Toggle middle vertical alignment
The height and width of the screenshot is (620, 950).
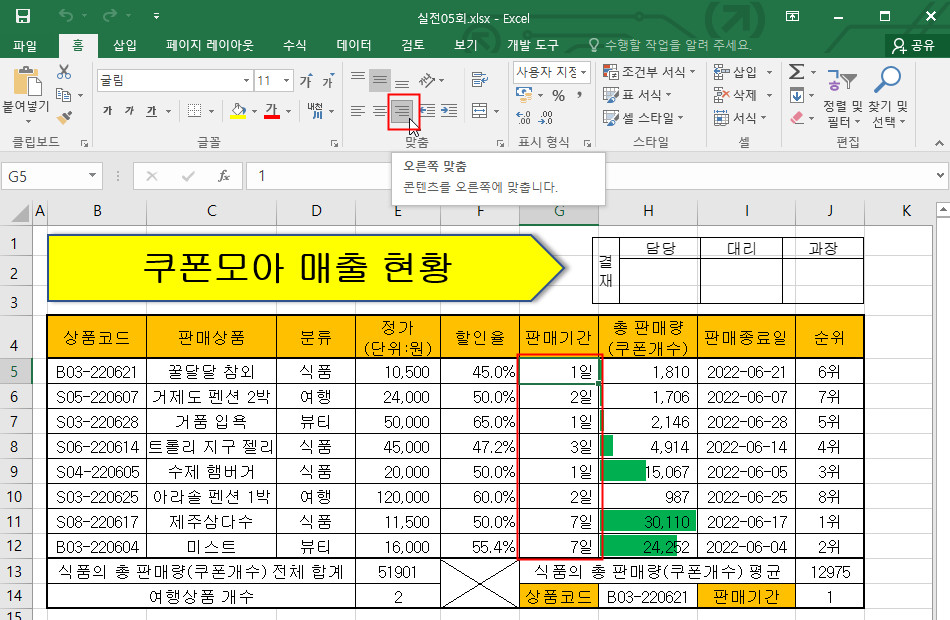pyautogui.click(x=380, y=79)
